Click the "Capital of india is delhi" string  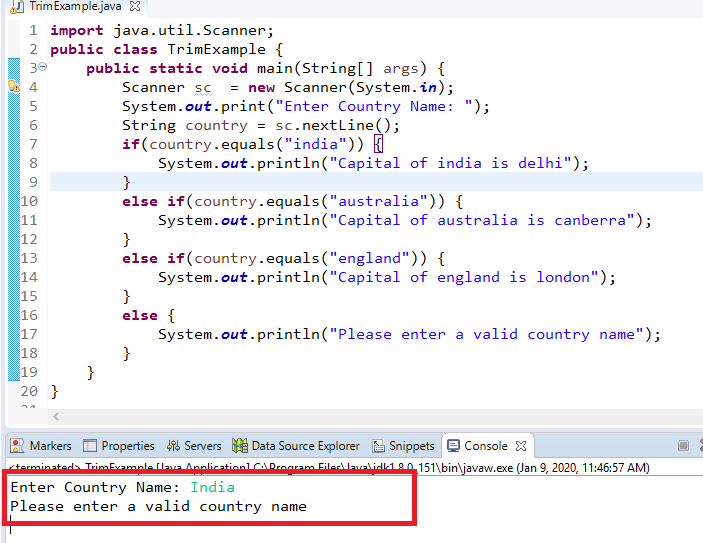click(x=451, y=163)
